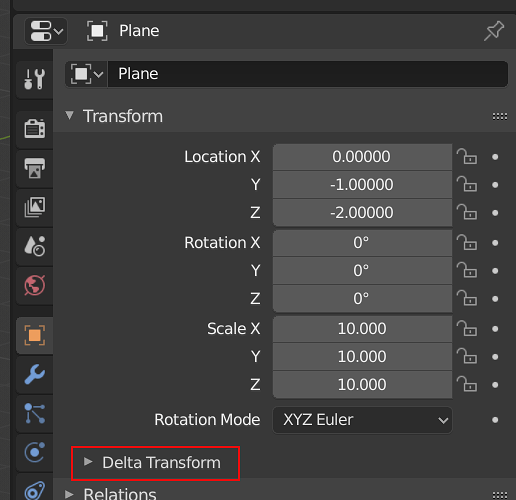Open the Modifiers wrench tab
Viewport: 516px width, 500px height.
tap(35, 374)
